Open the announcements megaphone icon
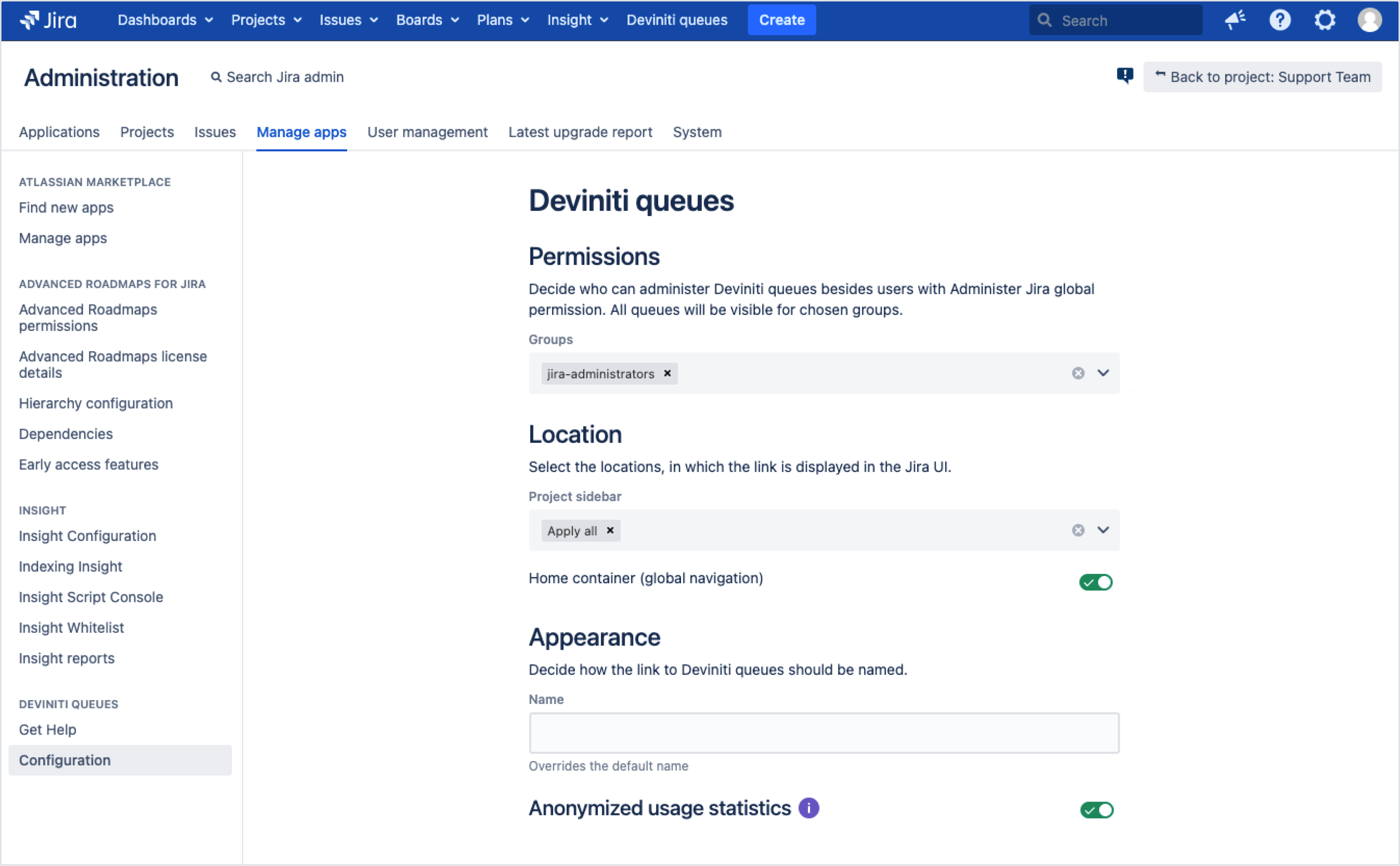Screen dimensions: 1400x866 (x=1235, y=20)
